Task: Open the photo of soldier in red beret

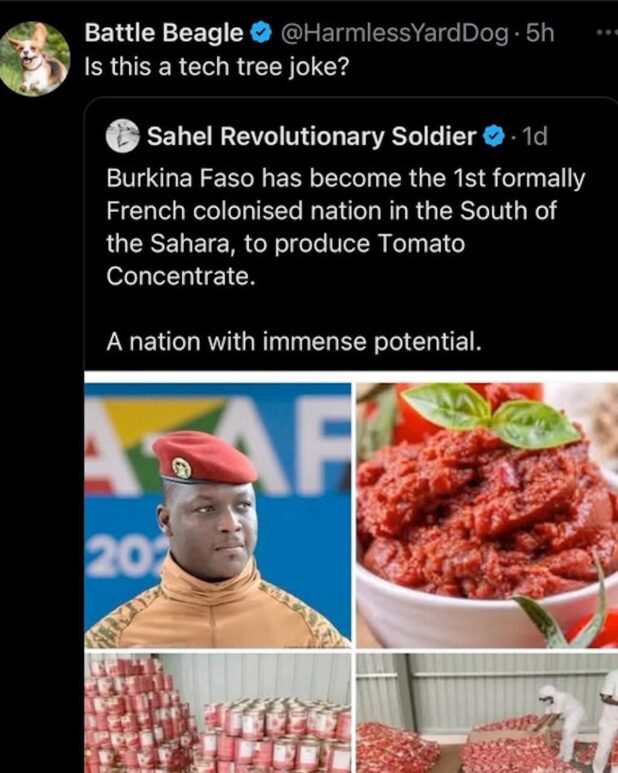Action: 218,515
